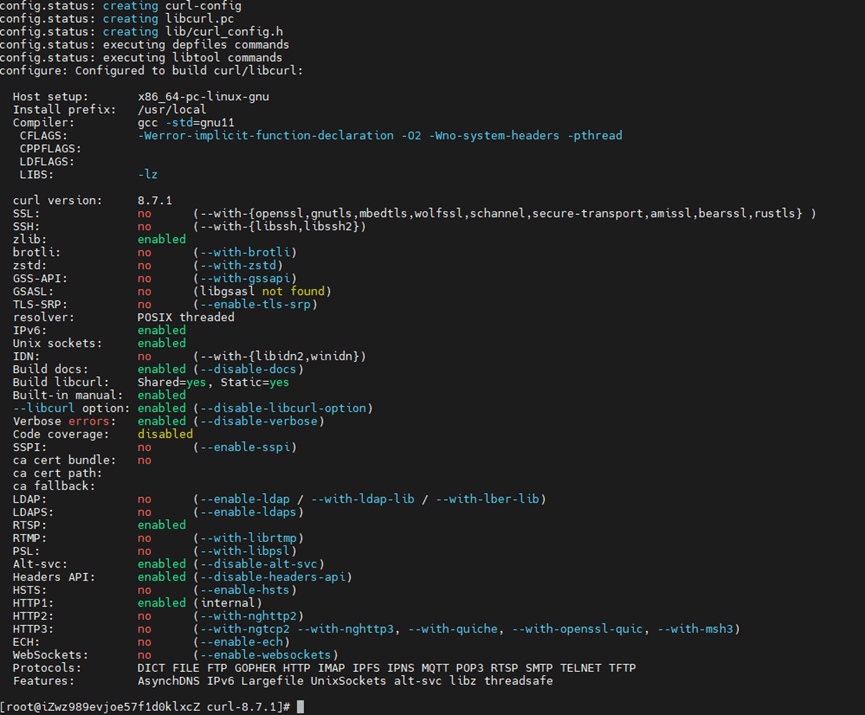The image size is (865, 715).
Task: Select the "--with-msh3" option text
Action: coord(695,629)
